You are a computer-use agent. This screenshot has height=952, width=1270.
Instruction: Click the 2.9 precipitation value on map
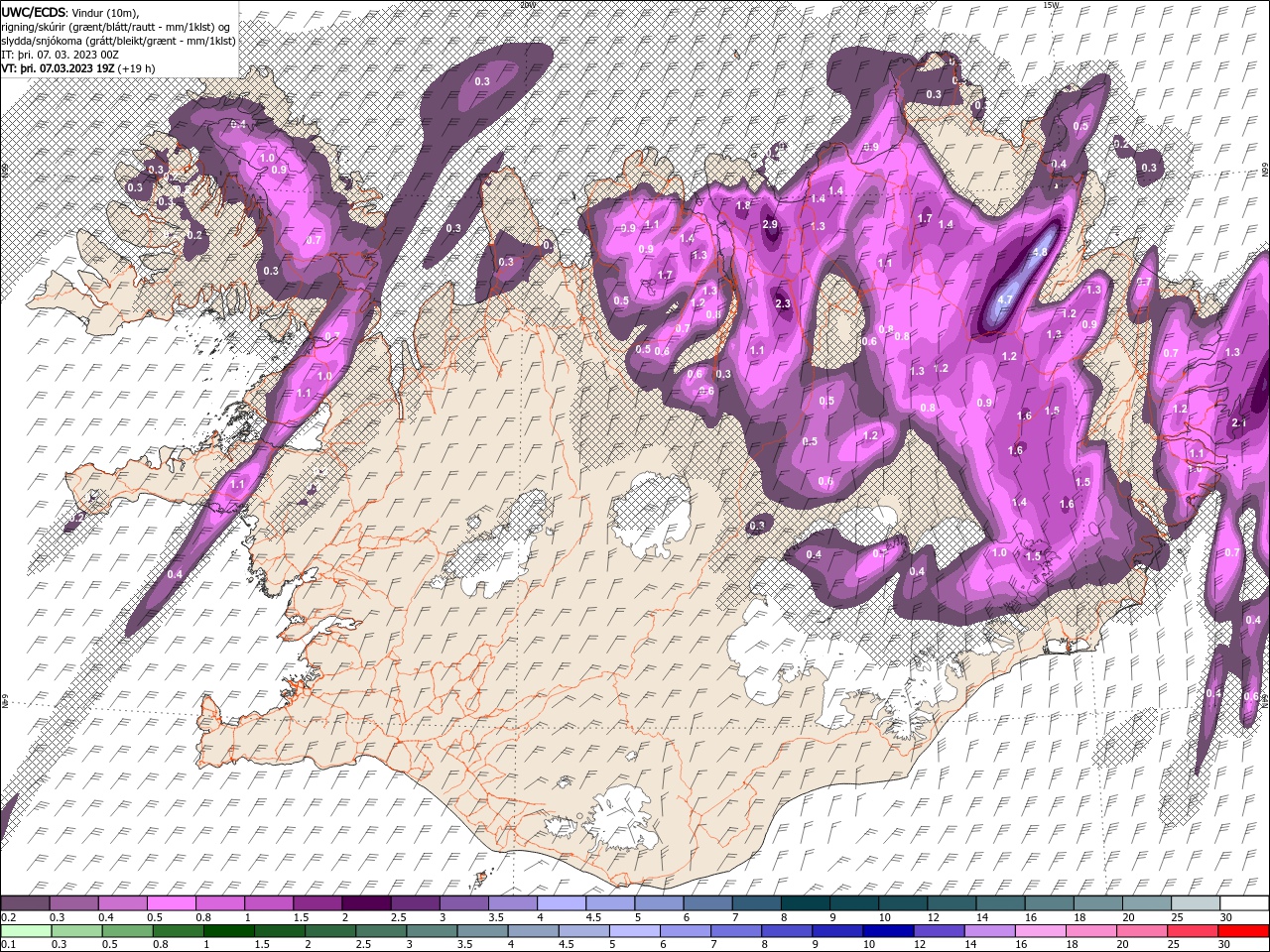[x=770, y=225]
